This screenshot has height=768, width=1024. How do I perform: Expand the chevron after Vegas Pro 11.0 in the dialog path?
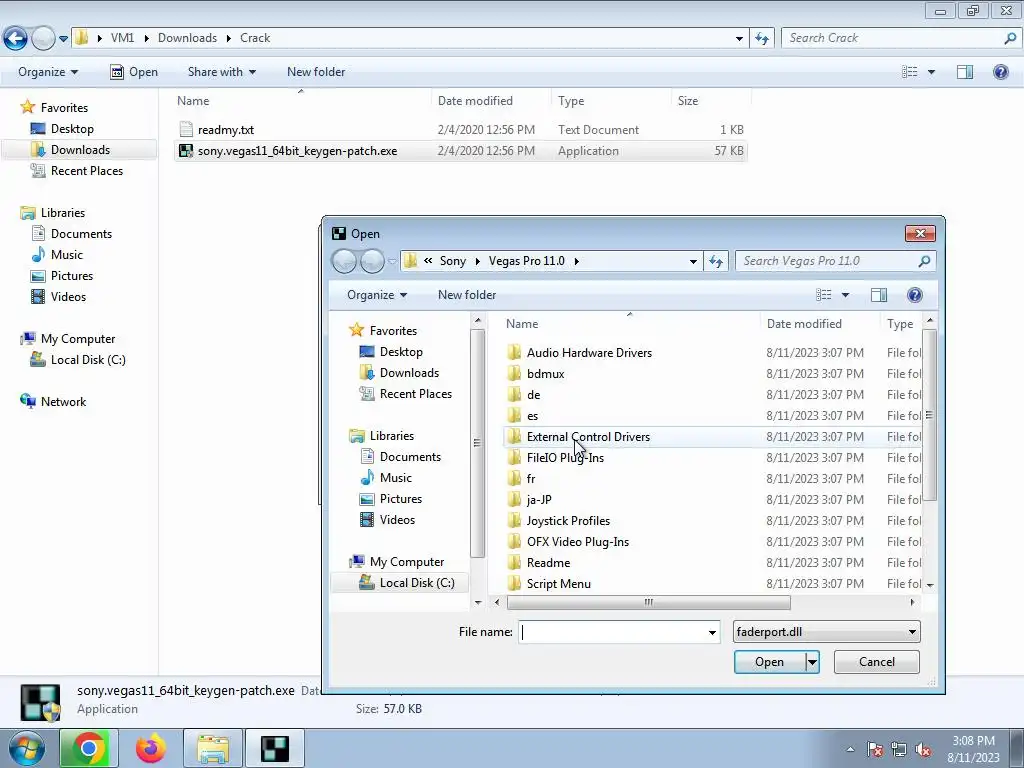577,261
